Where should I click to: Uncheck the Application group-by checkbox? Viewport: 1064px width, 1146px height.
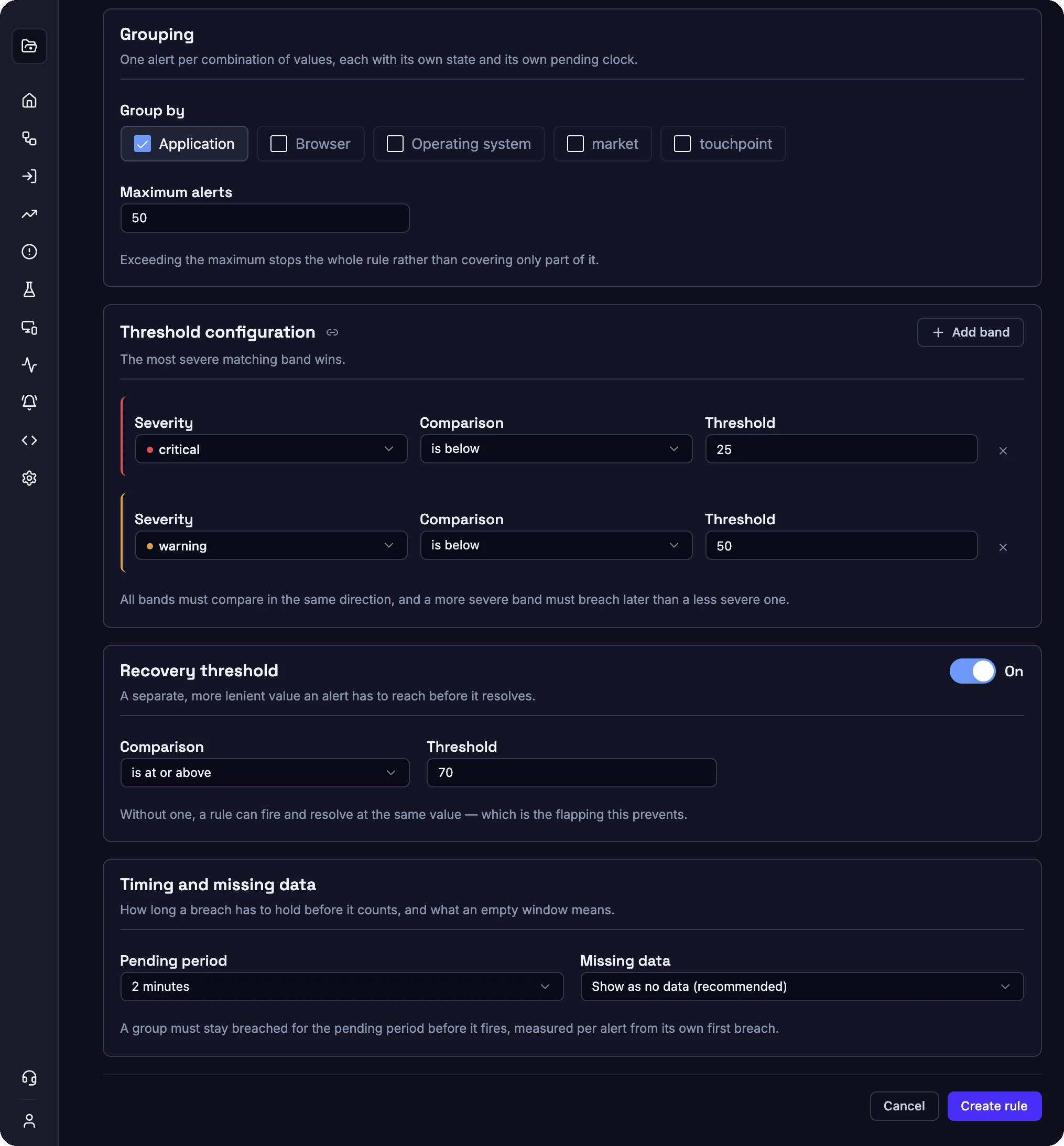[184, 144]
